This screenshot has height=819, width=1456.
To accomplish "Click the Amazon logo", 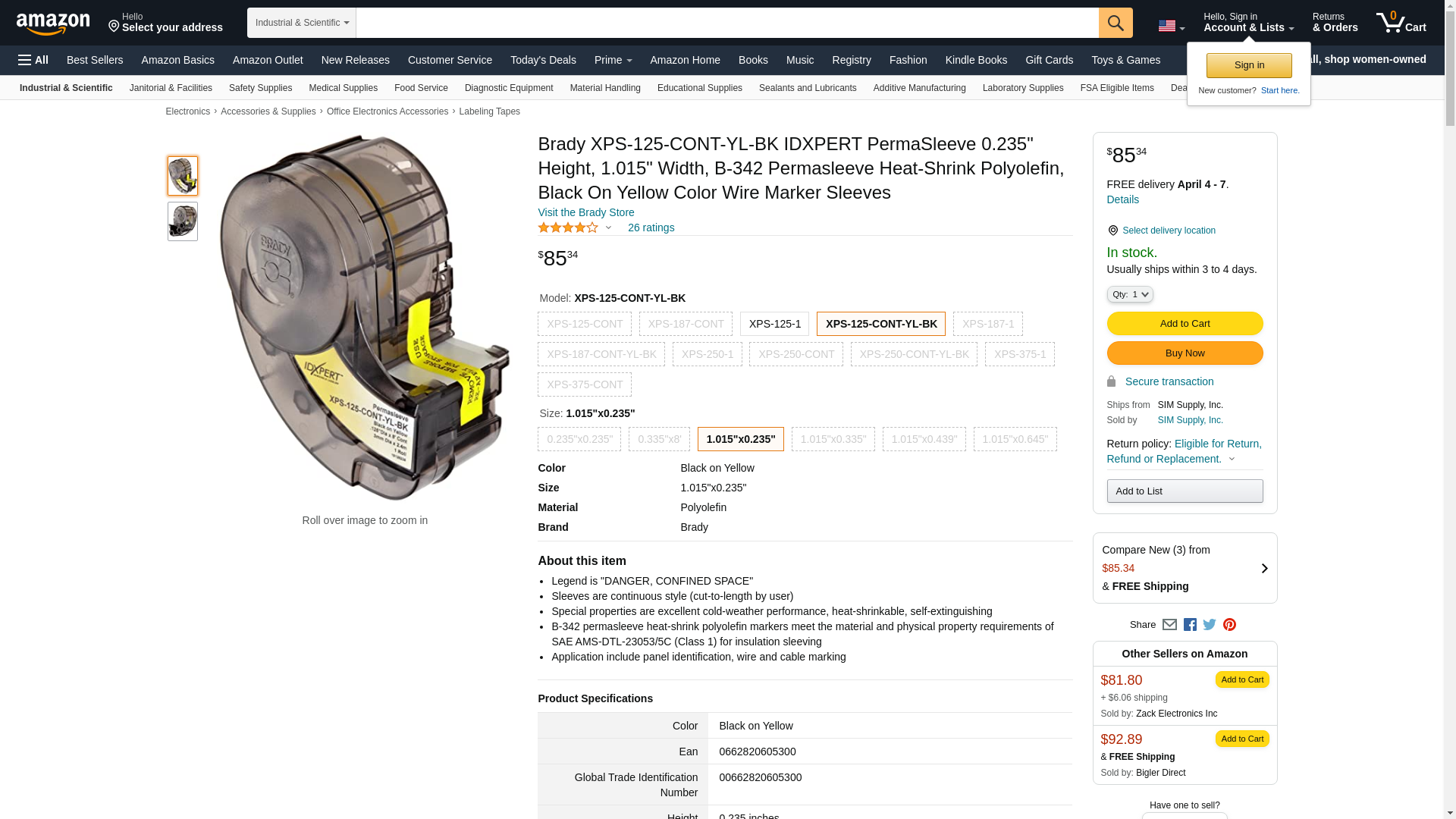I will (53, 24).
